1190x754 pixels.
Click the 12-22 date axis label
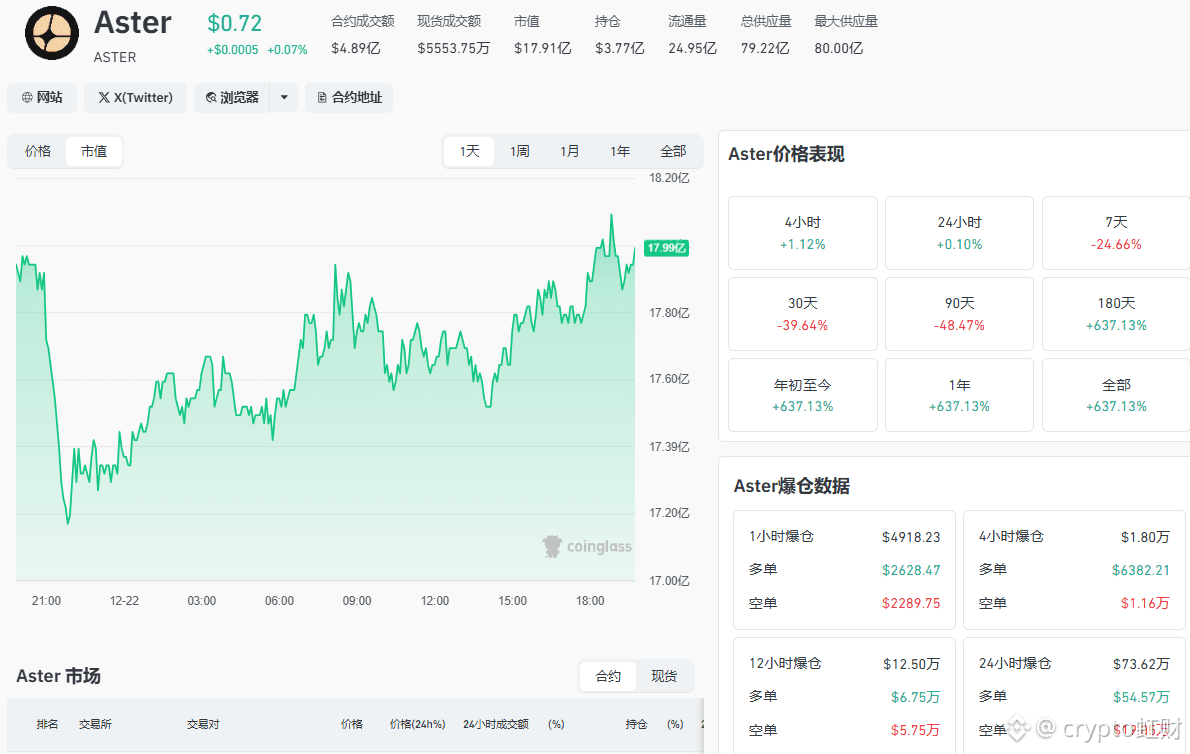124,601
